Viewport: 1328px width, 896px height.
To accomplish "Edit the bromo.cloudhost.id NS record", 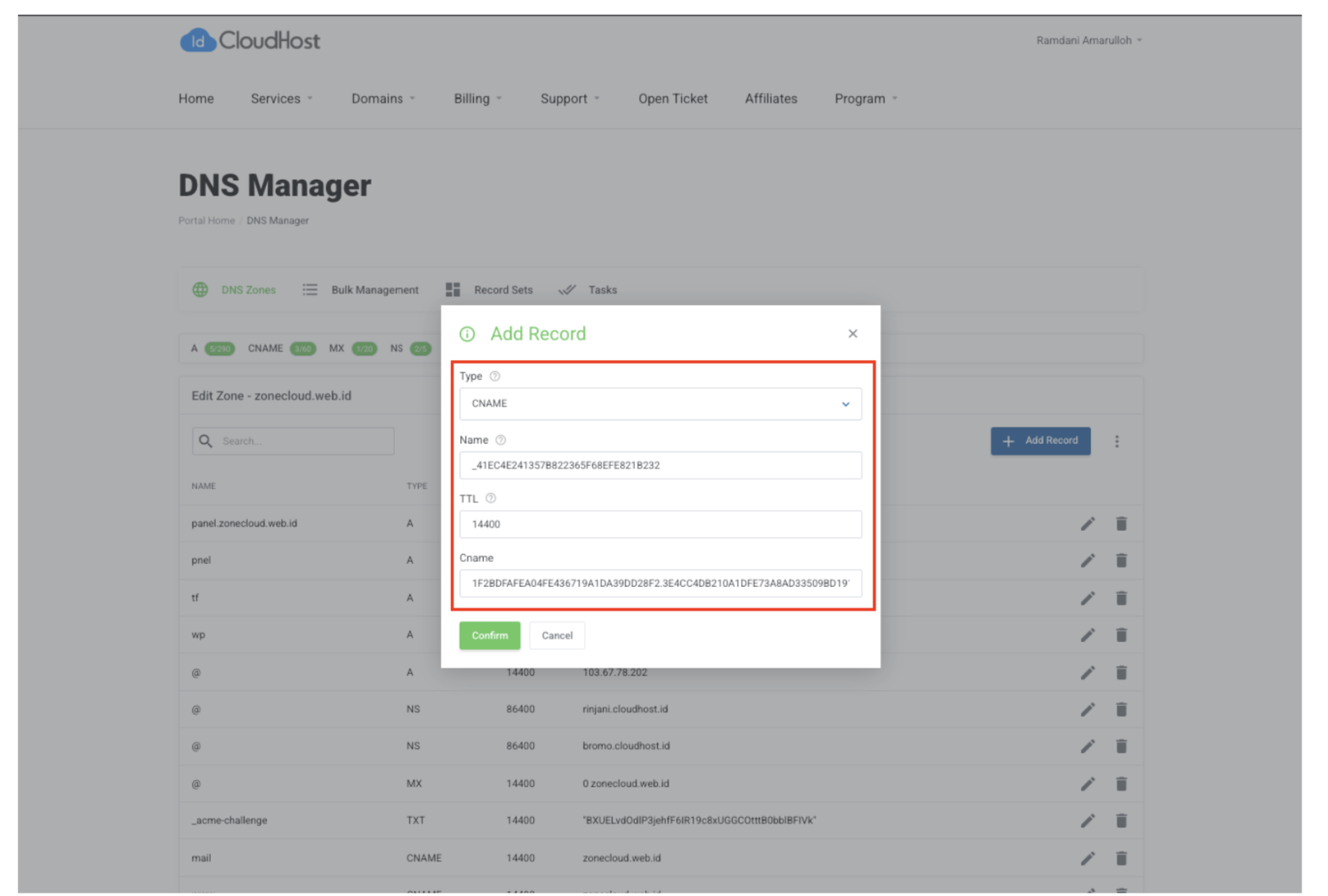I will [x=1087, y=747].
